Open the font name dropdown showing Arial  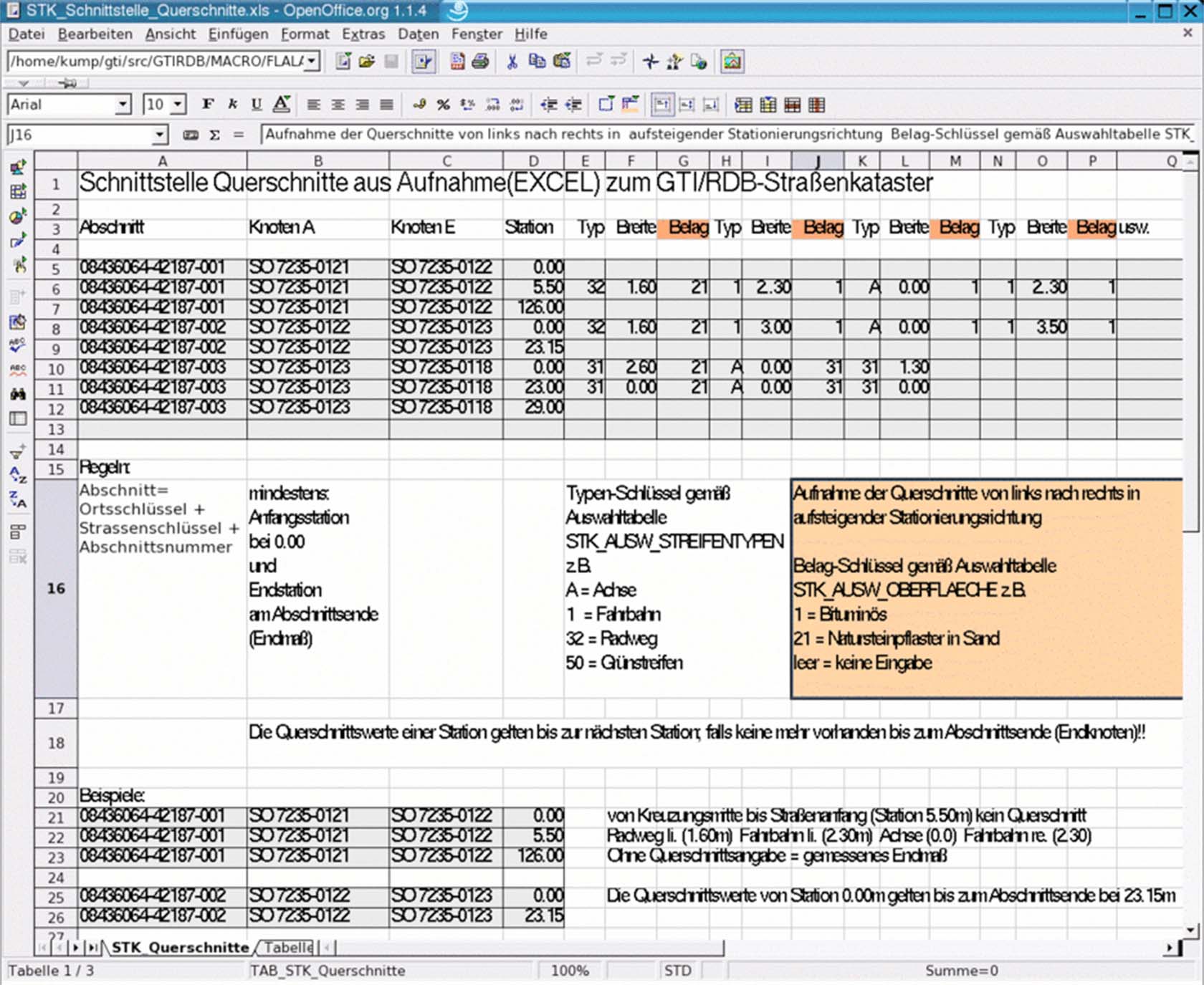point(123,105)
